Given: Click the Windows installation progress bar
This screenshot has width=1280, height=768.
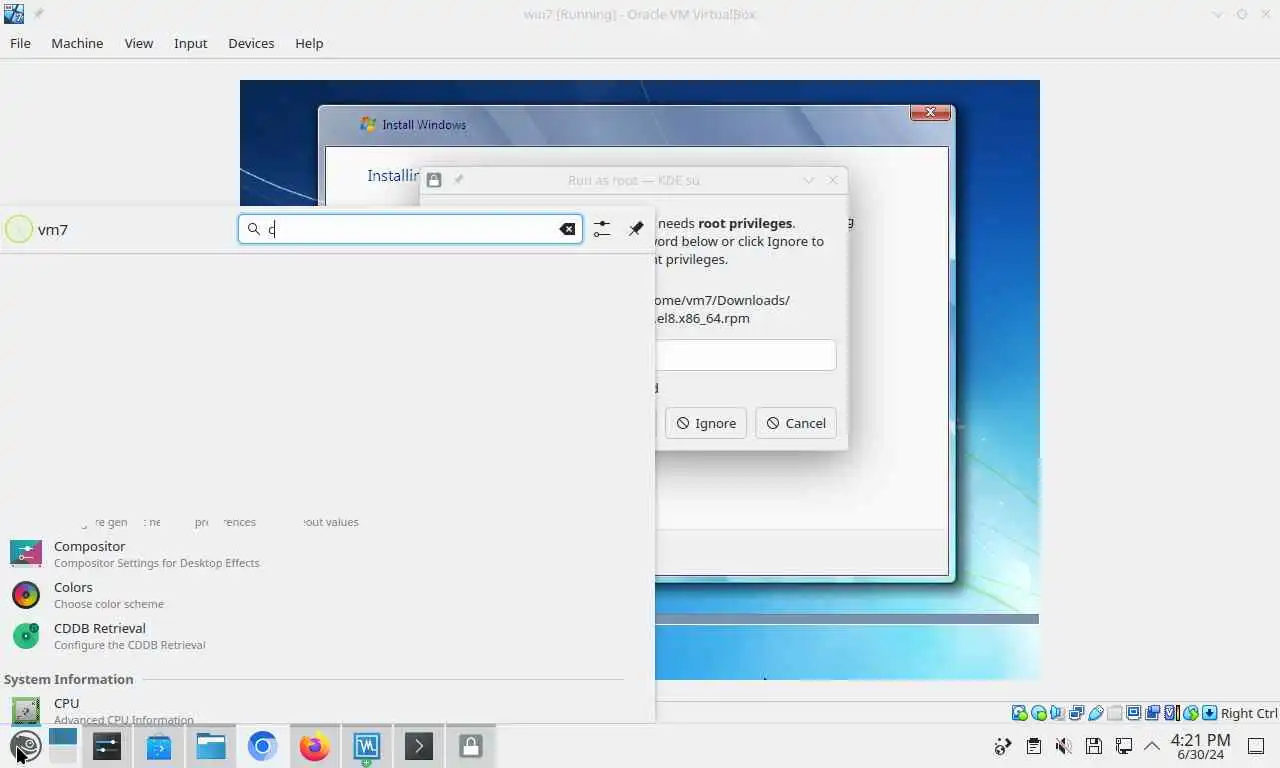Looking at the screenshot, I should (x=846, y=619).
